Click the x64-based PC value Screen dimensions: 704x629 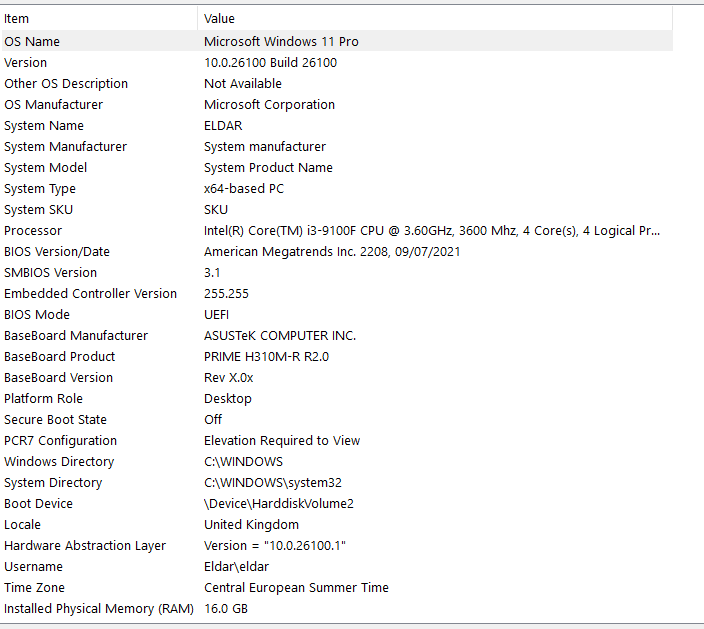coord(244,189)
